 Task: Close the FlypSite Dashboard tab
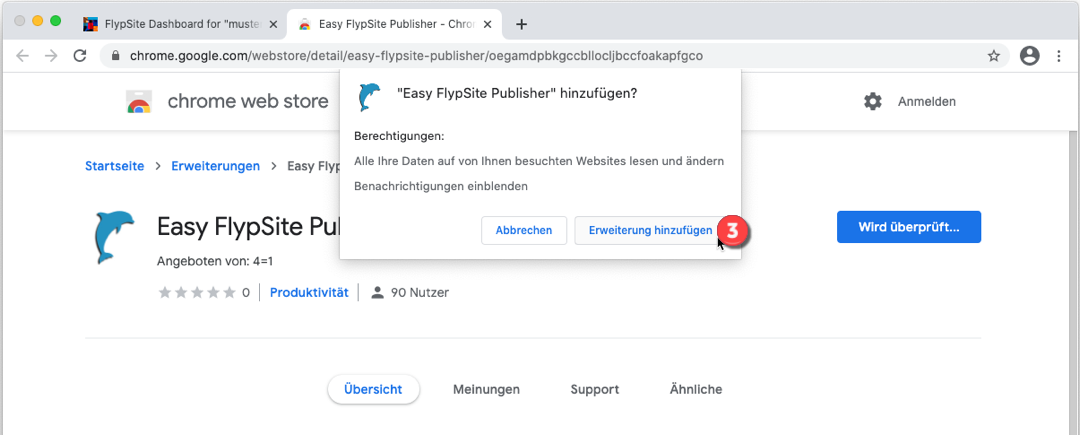tap(273, 25)
